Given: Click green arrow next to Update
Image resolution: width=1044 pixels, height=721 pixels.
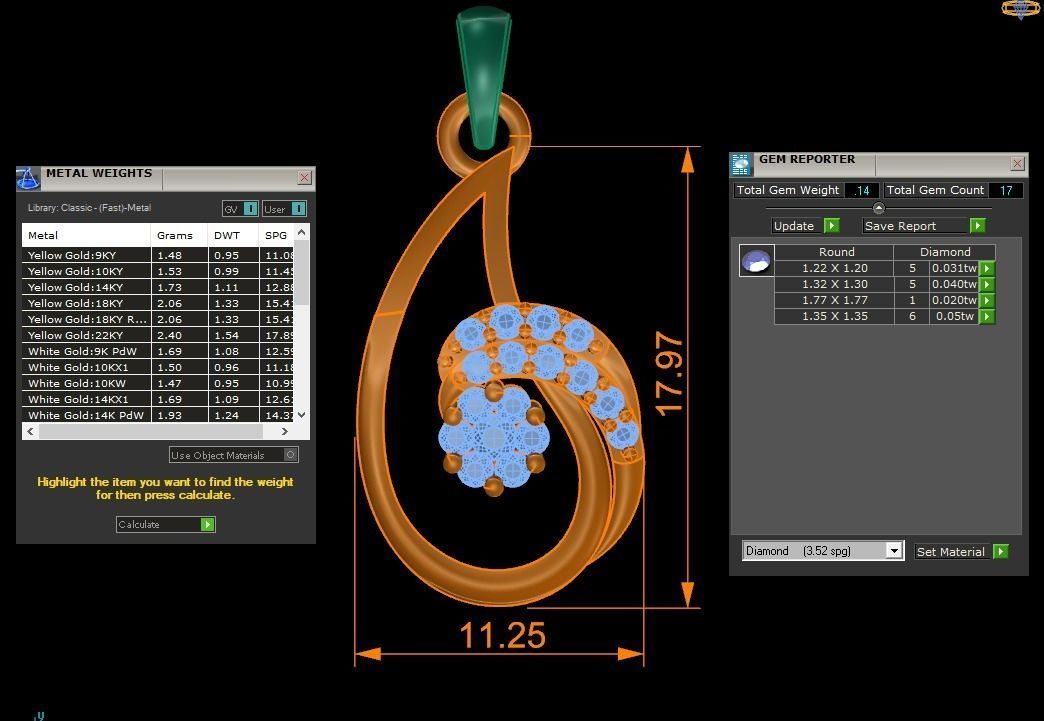Looking at the screenshot, I should [x=832, y=226].
